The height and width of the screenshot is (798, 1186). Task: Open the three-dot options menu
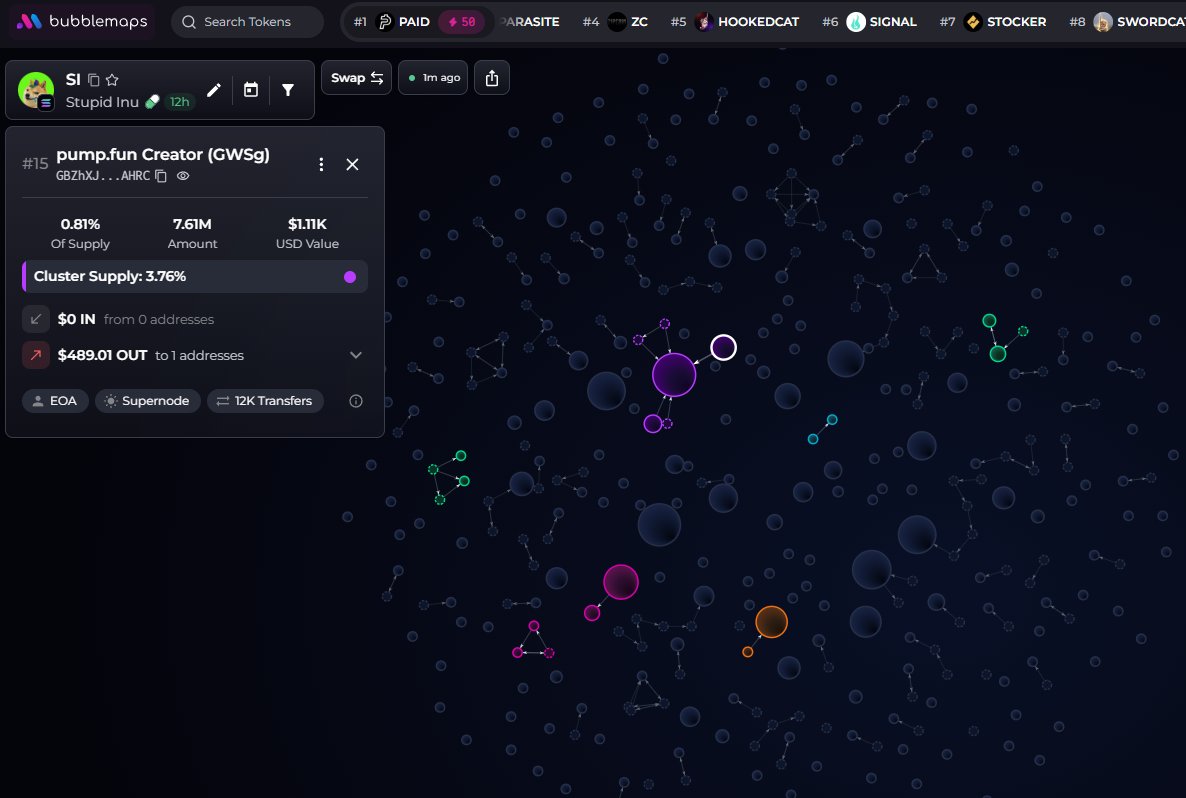click(x=321, y=164)
